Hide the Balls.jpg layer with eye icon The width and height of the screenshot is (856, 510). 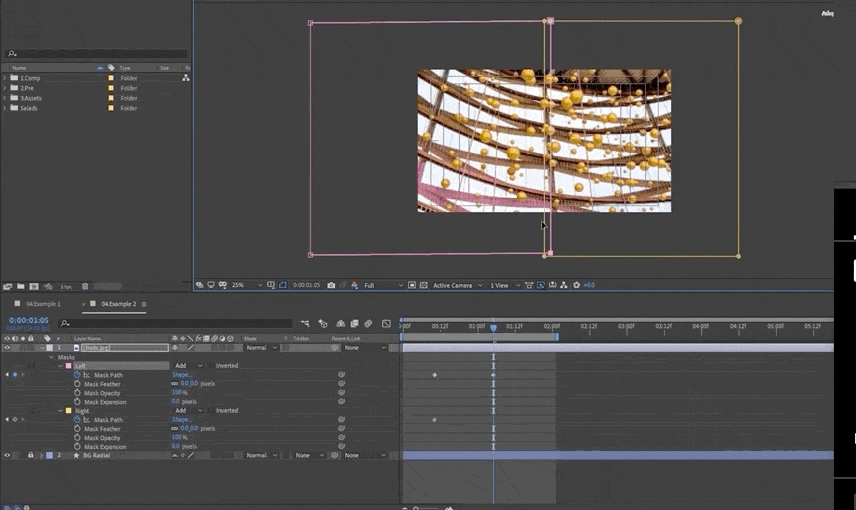pyautogui.click(x=7, y=347)
